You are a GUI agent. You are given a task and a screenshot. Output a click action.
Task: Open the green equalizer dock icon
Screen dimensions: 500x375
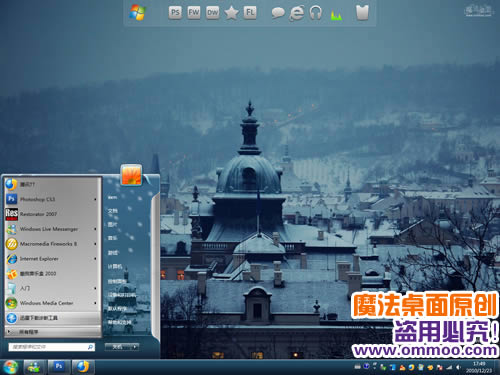[x=336, y=15]
